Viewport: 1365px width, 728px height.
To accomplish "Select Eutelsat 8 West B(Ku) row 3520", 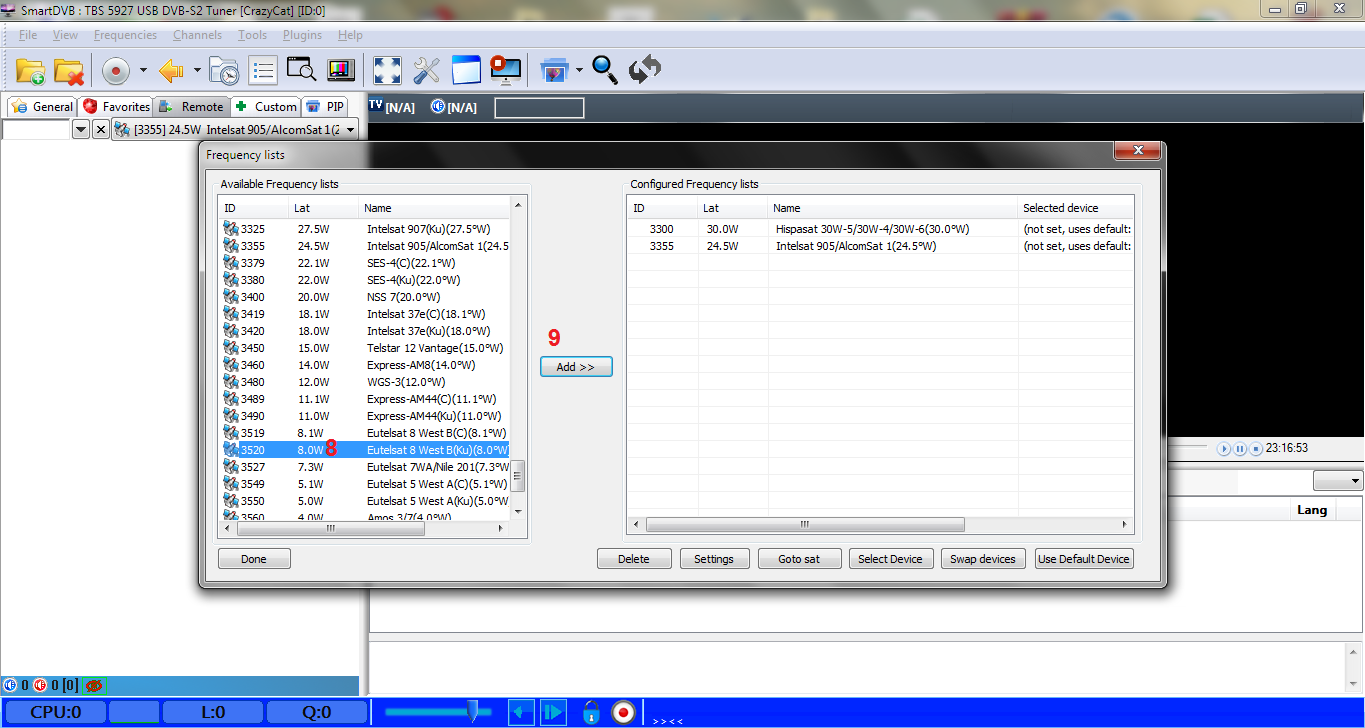I will click(364, 450).
